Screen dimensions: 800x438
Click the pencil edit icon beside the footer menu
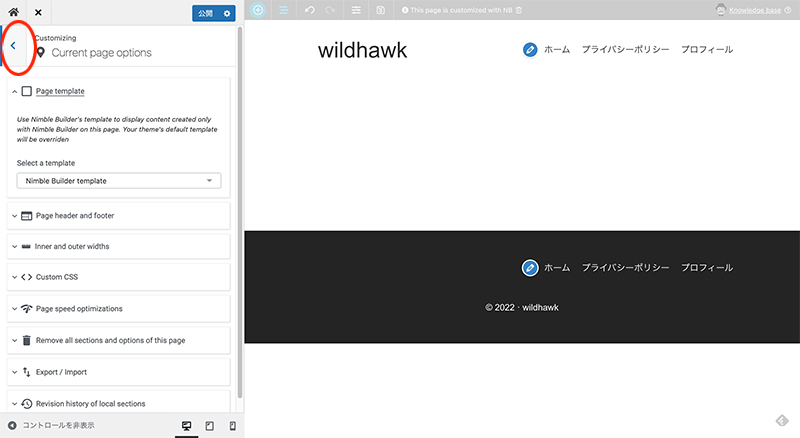click(x=530, y=267)
